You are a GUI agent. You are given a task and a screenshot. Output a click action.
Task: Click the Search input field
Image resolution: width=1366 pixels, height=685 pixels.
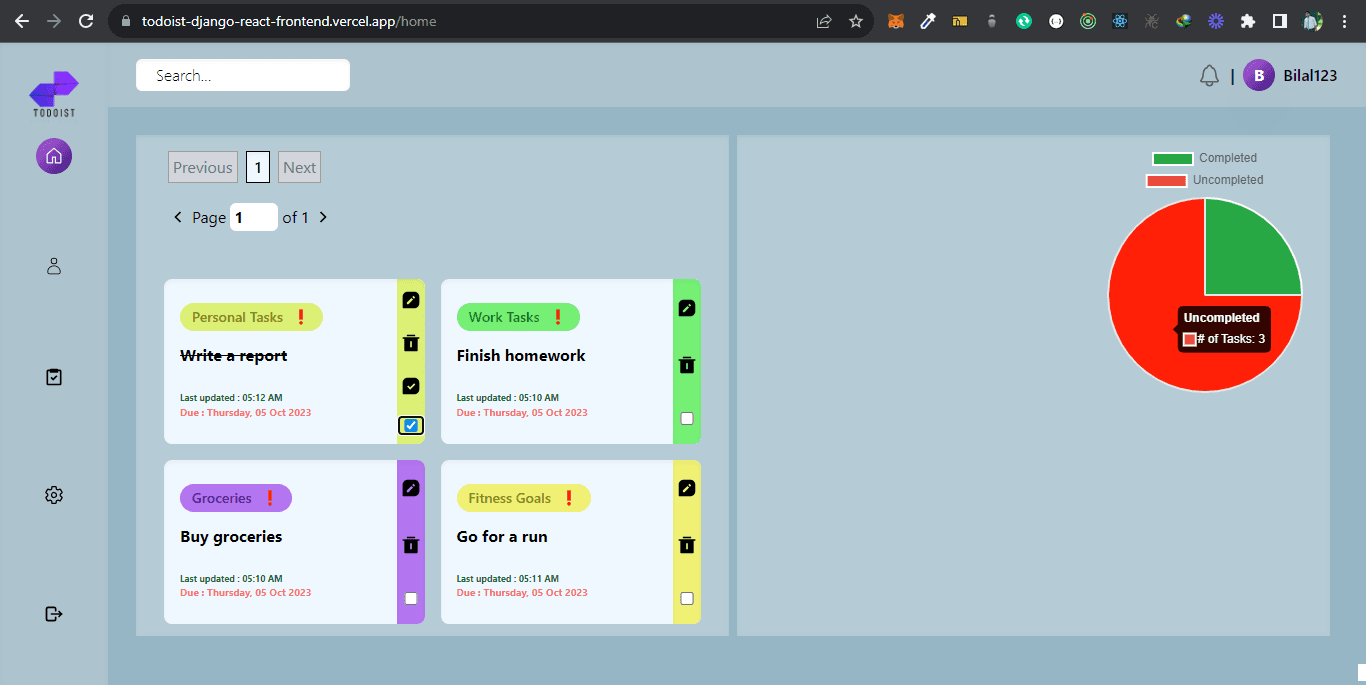point(243,75)
